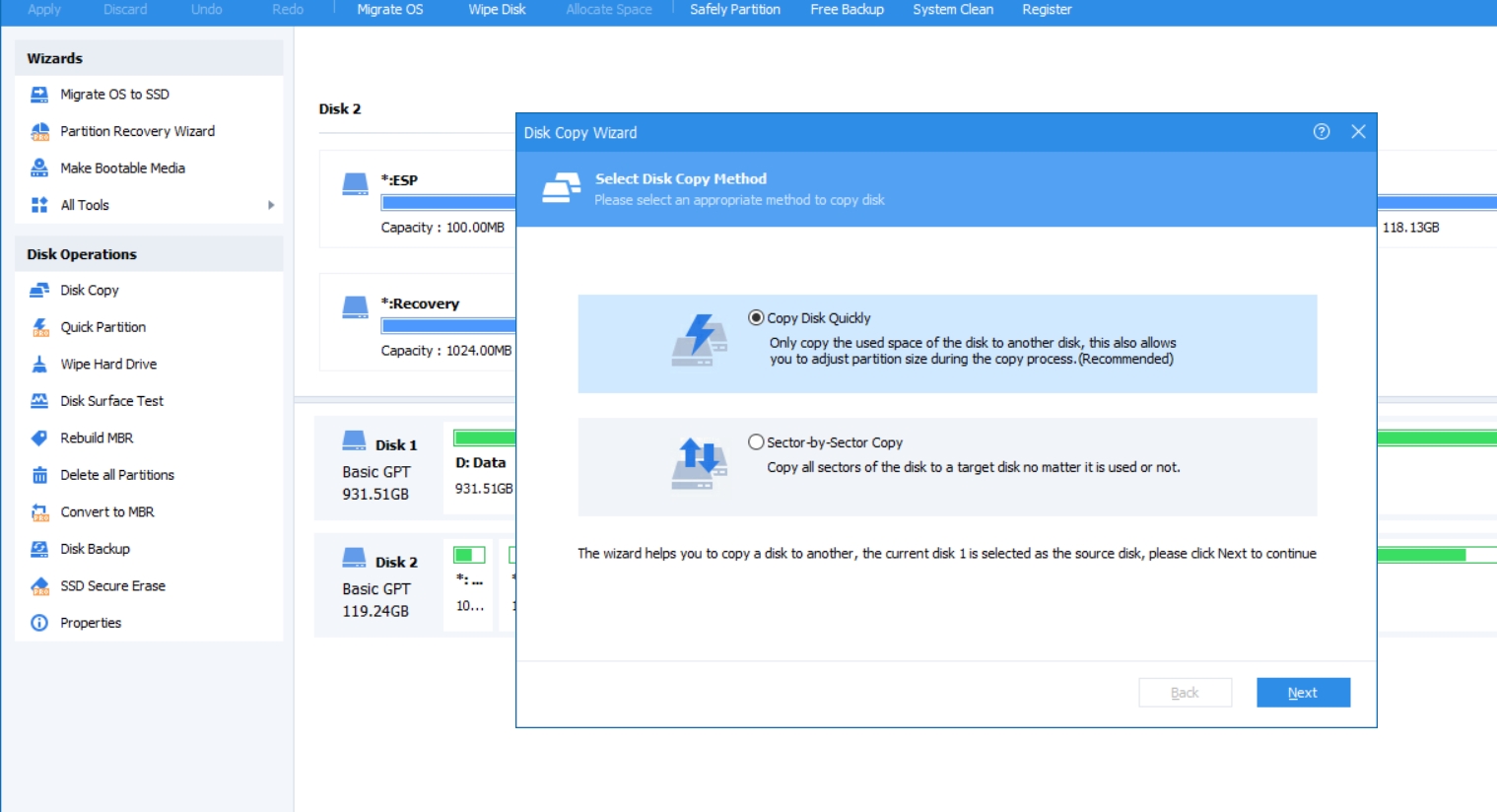Open the Quick Partition tool
Image resolution: width=1497 pixels, height=812 pixels.
(102, 326)
